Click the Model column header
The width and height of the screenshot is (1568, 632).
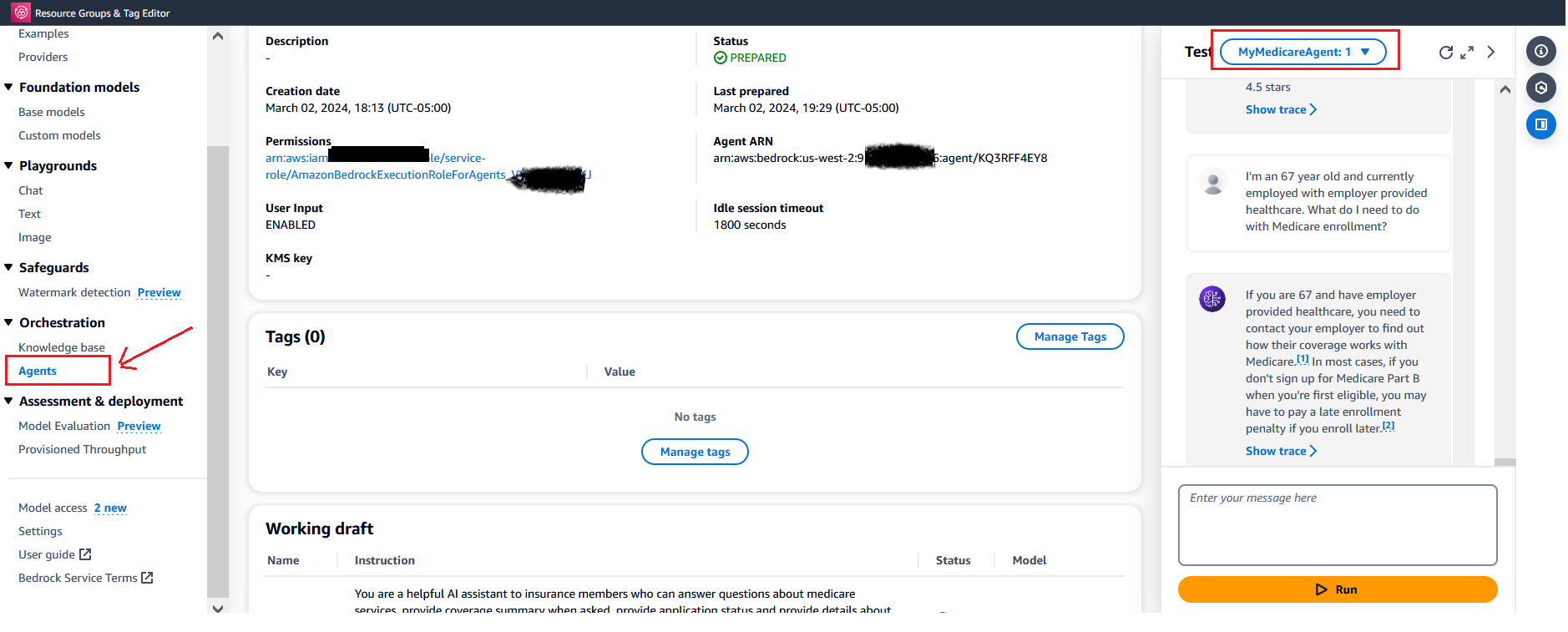pos(1029,560)
